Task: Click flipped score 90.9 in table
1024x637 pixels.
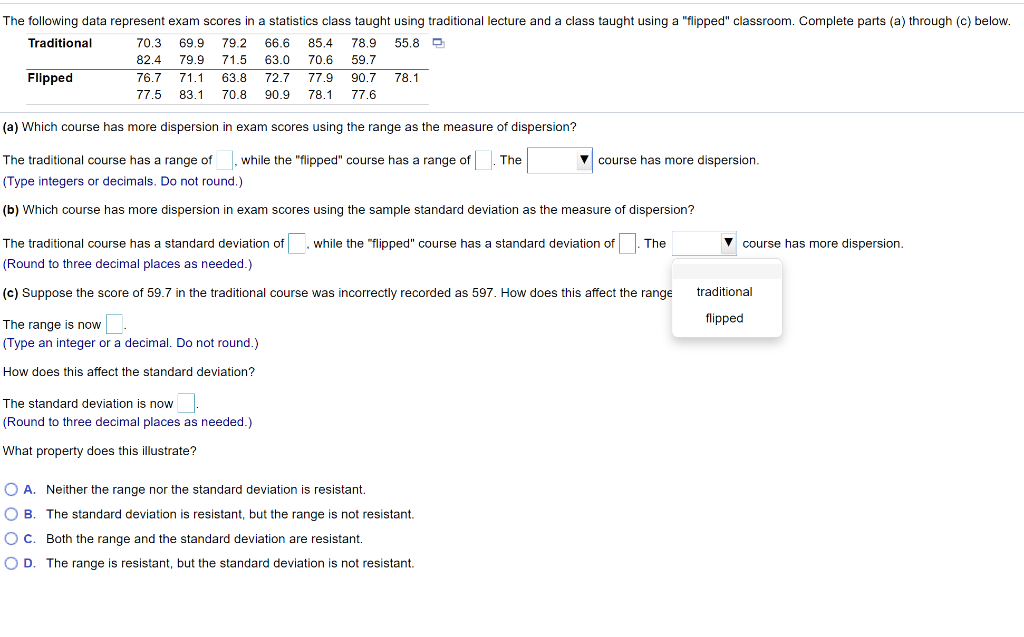Action: click(278, 95)
